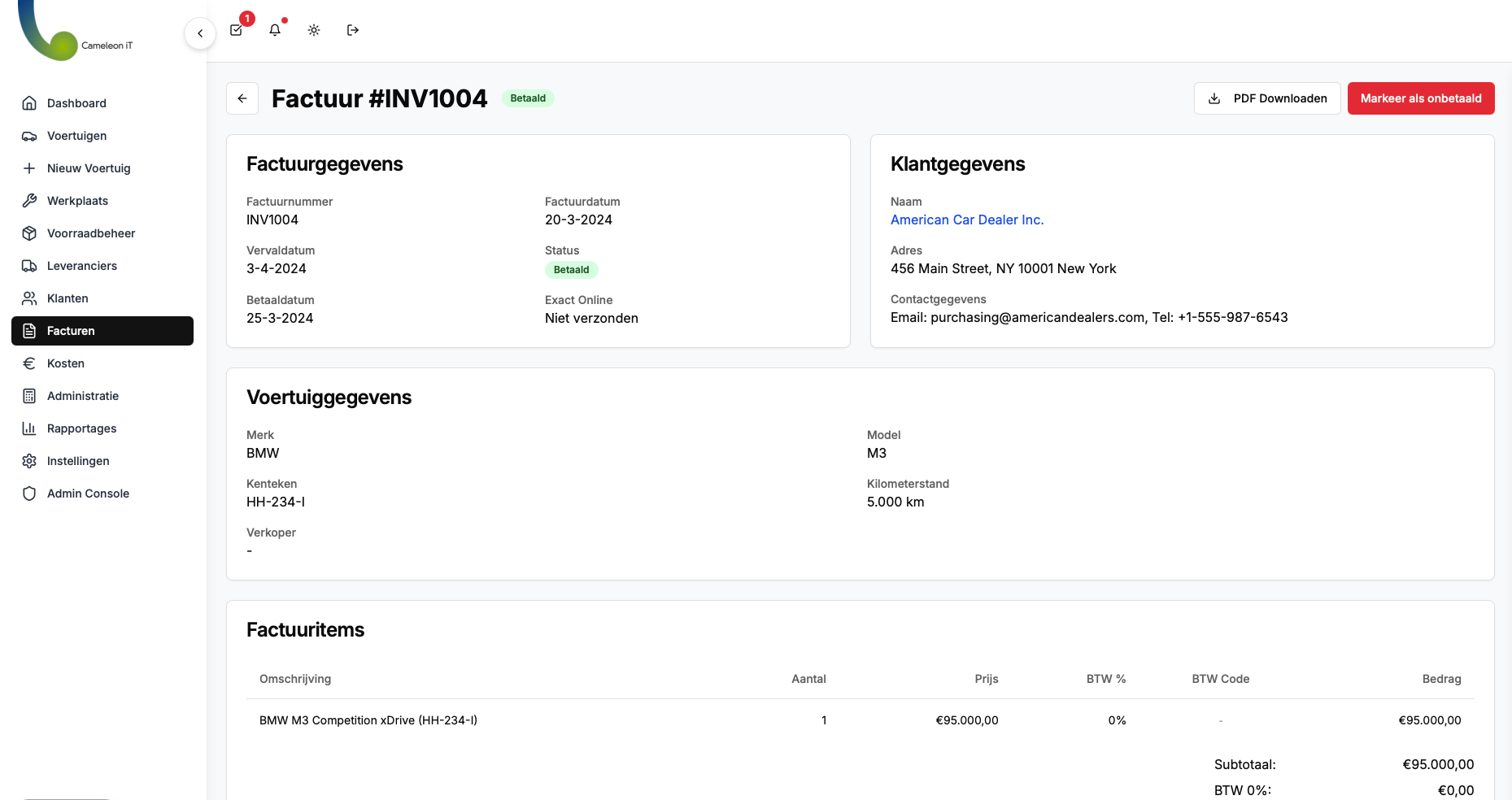Go to Voertuigen in the sidebar

76,136
